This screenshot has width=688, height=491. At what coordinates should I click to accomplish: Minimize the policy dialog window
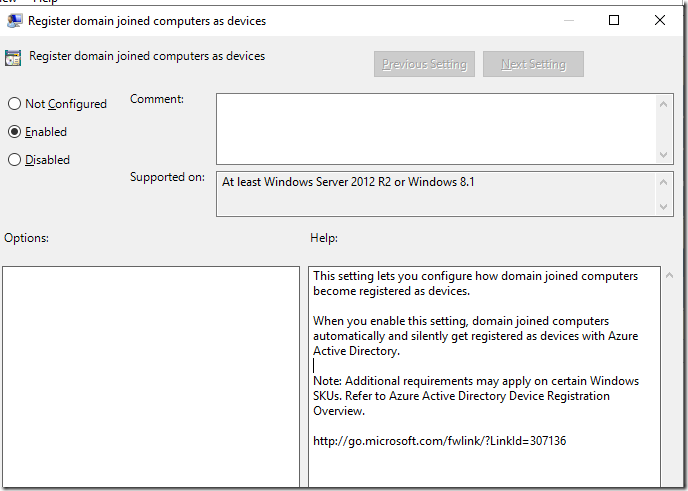click(569, 20)
